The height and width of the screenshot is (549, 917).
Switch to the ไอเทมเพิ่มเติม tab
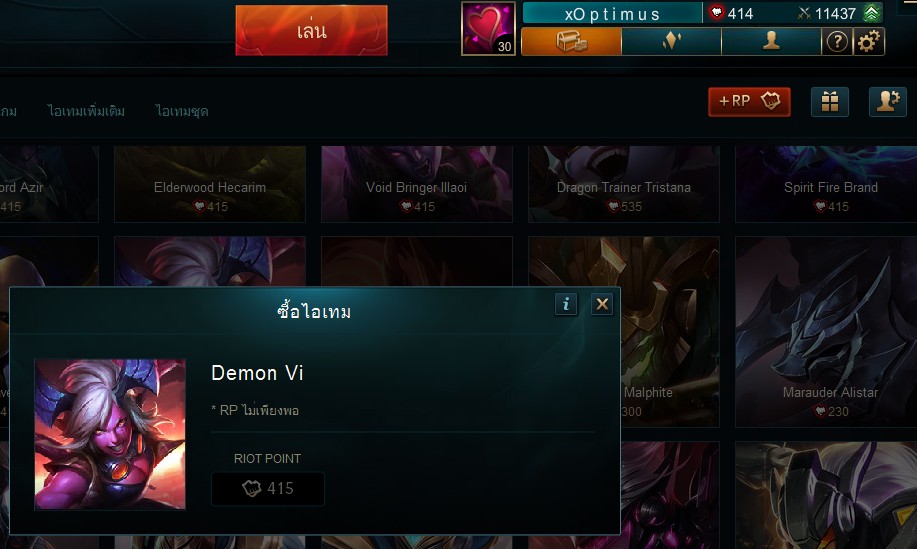[x=86, y=111]
